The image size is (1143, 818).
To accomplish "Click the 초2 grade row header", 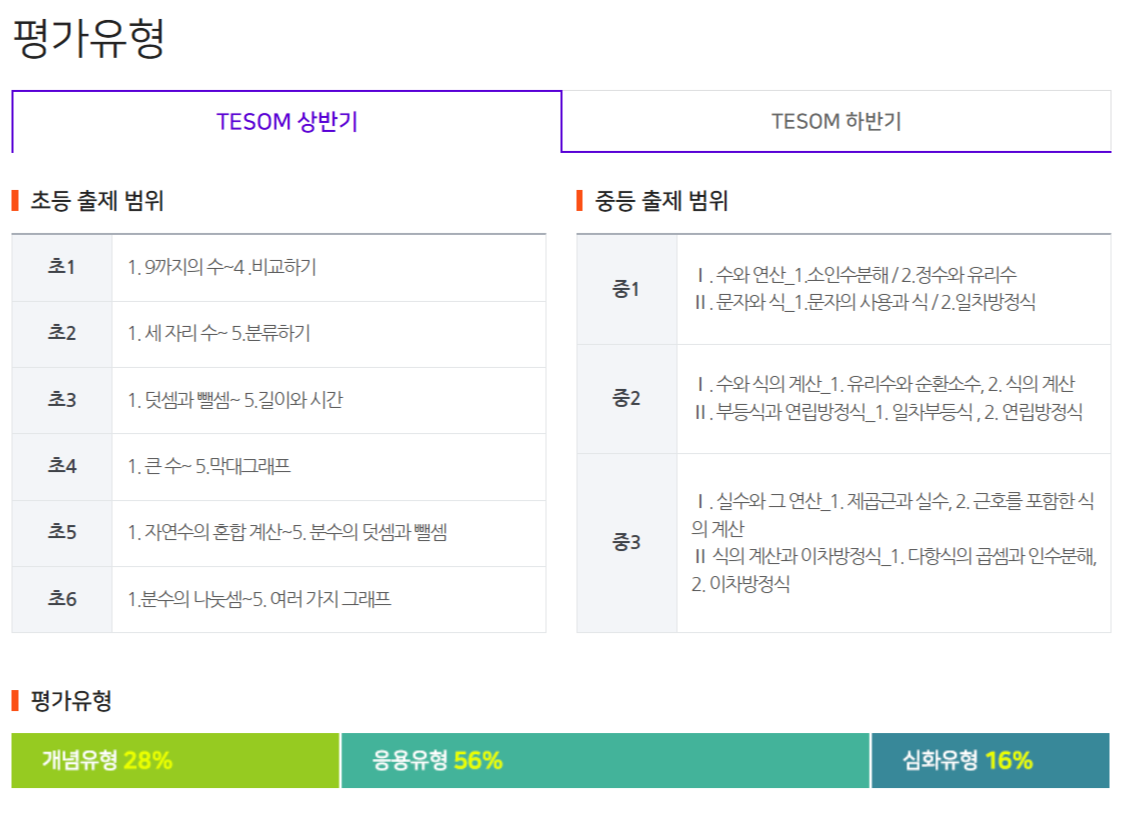I will (62, 334).
